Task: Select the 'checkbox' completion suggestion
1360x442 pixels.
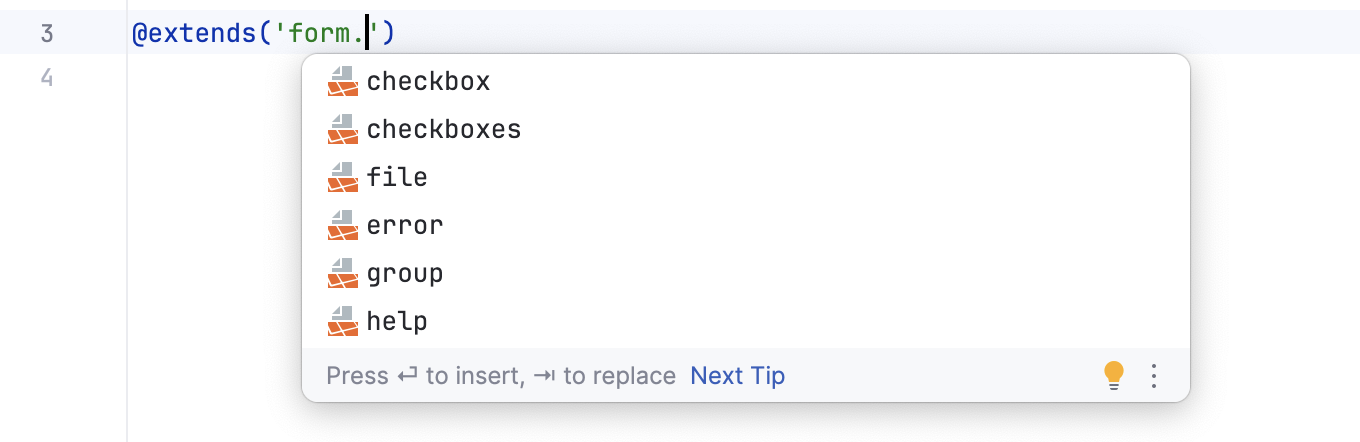Action: 428,81
